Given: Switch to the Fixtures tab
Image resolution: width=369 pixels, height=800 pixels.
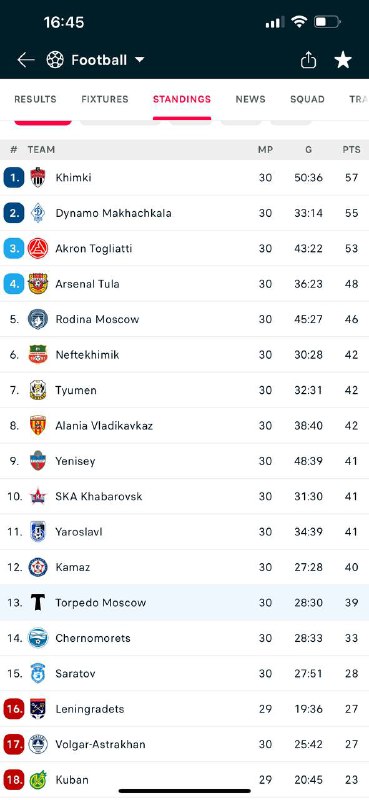Looking at the screenshot, I should click(105, 99).
